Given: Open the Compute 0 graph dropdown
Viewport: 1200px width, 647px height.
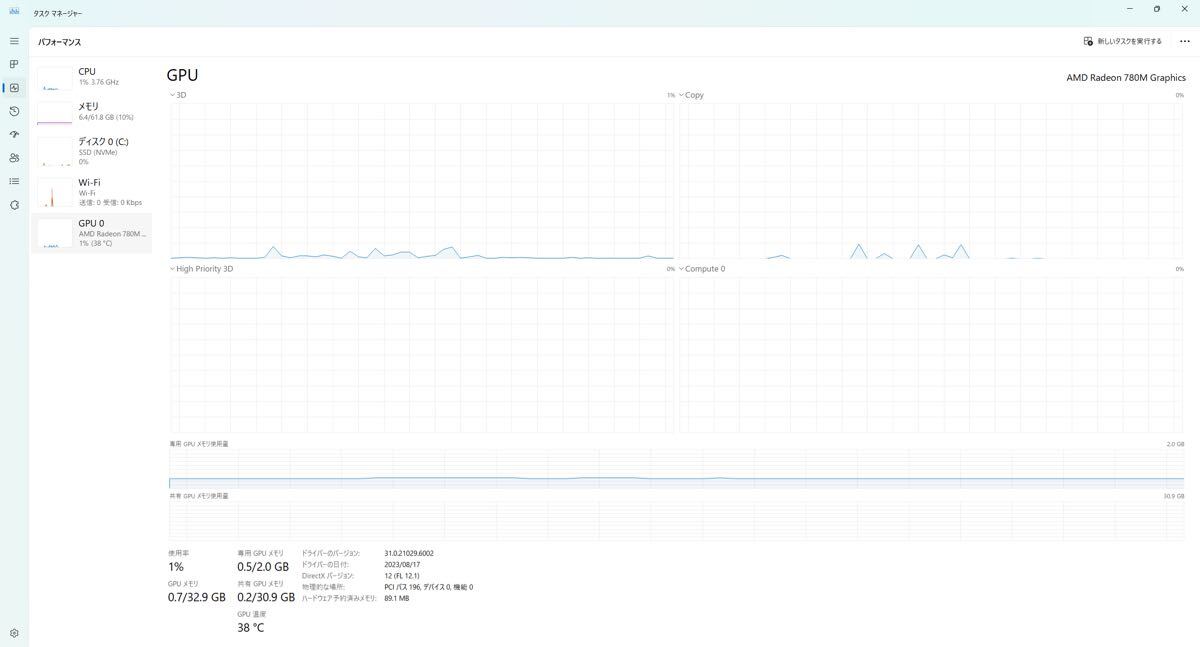Looking at the screenshot, I should coord(702,269).
